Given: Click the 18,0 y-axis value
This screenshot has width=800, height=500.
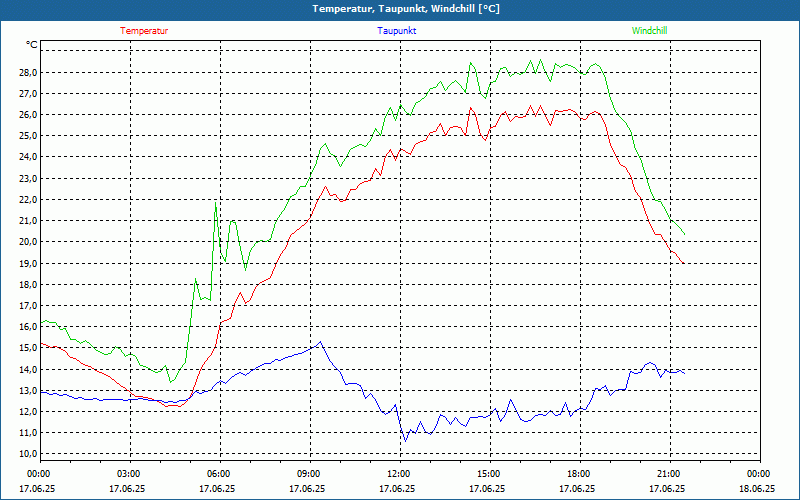Looking at the screenshot, I should pyautogui.click(x=29, y=284).
